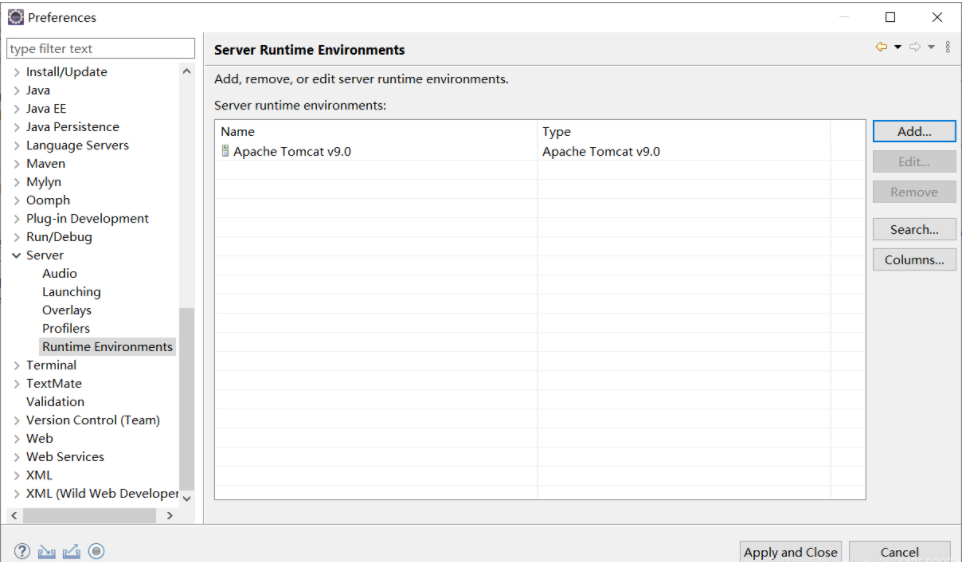964x562 pixels.
Task: Open the Launching preferences page
Action: pyautogui.click(x=71, y=292)
